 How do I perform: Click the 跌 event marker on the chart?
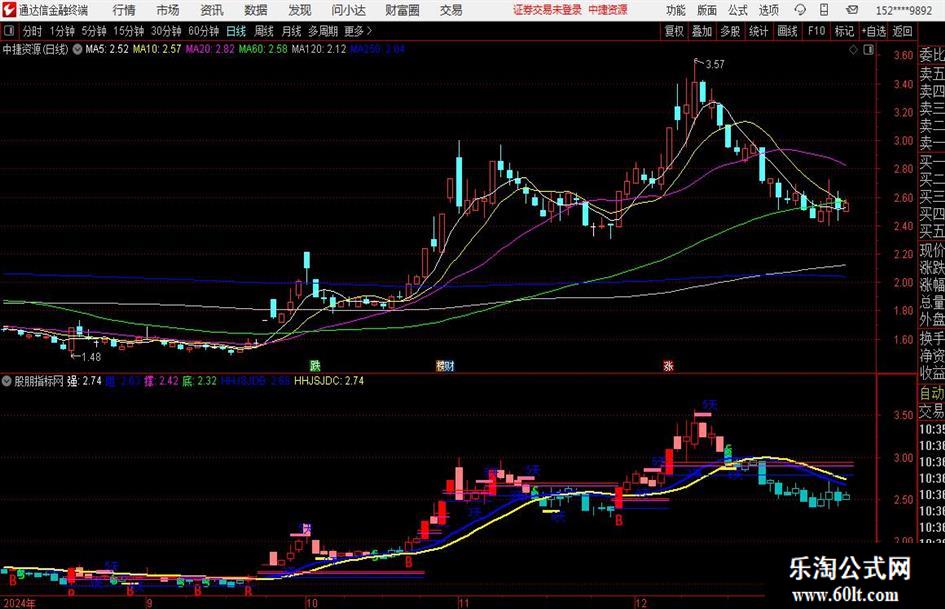pyautogui.click(x=315, y=365)
